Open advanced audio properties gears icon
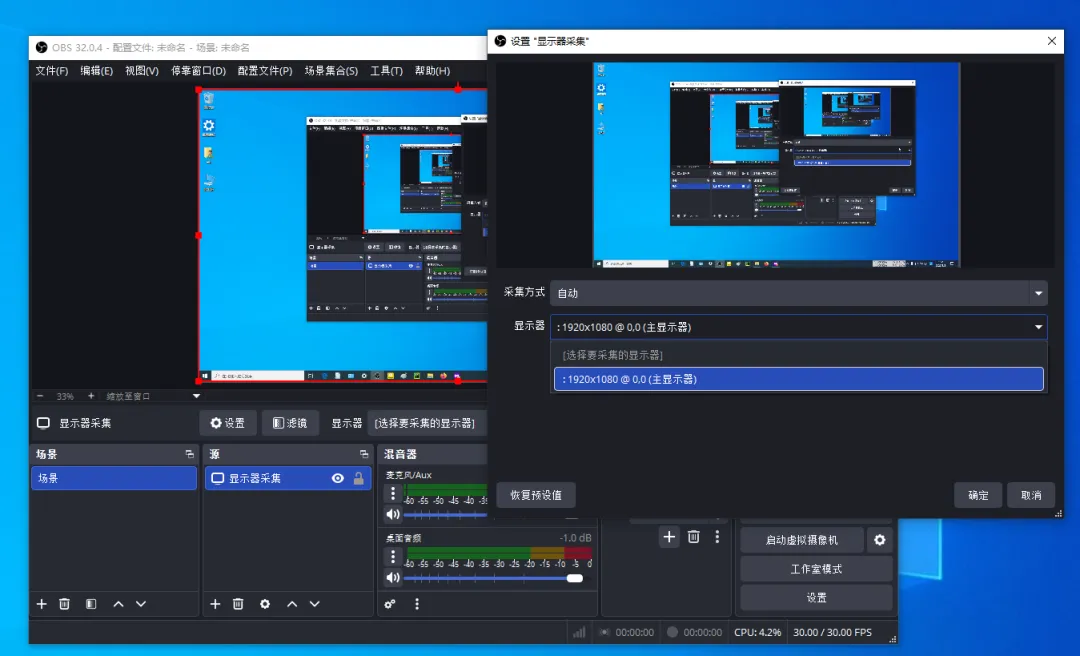The width and height of the screenshot is (1080, 656). pos(390,604)
